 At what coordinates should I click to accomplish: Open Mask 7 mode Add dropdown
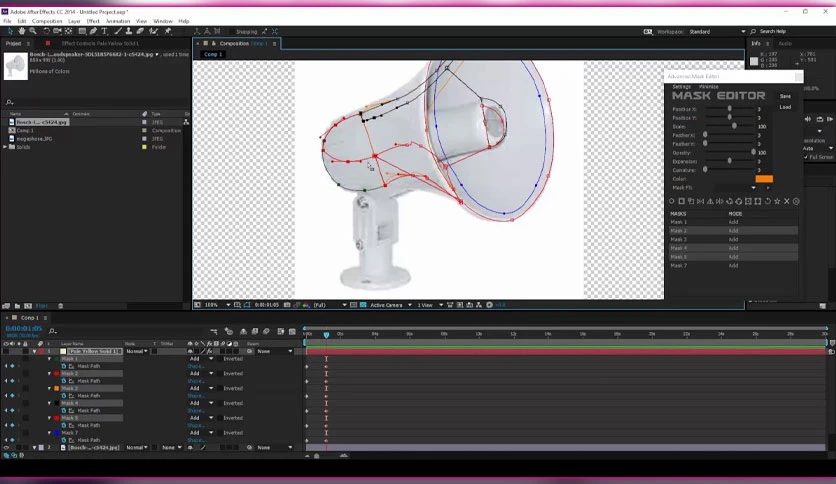[x=202, y=433]
